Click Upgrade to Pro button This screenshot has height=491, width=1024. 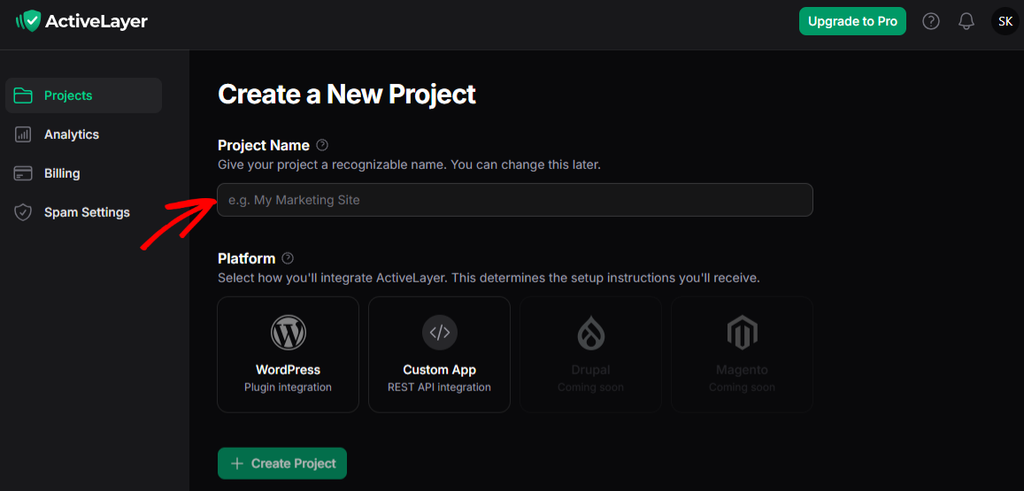(x=852, y=22)
